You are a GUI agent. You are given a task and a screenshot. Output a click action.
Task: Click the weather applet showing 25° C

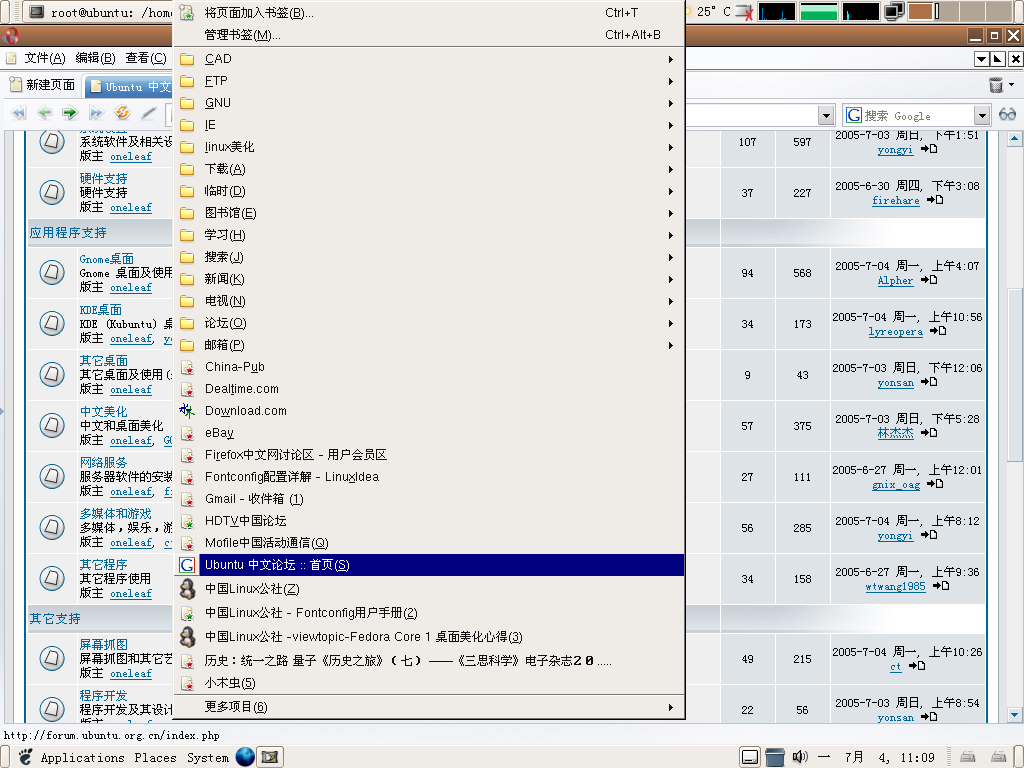coord(709,12)
